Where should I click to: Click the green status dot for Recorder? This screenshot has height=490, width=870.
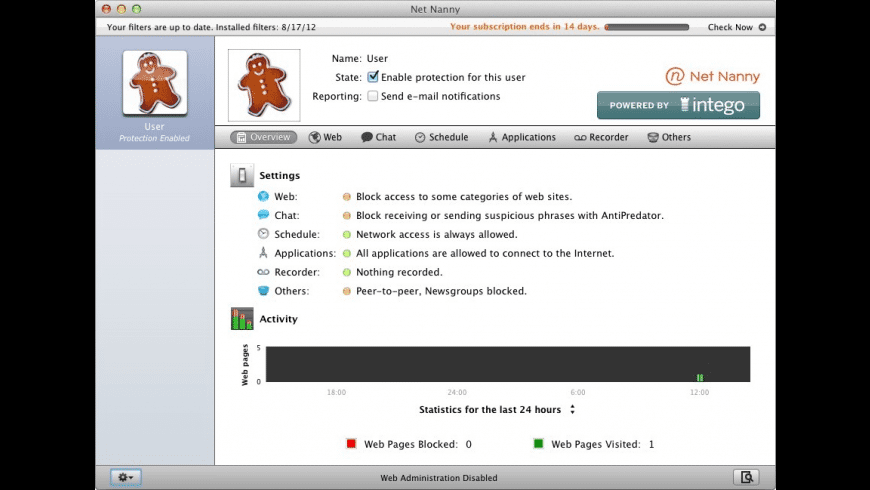pos(347,272)
